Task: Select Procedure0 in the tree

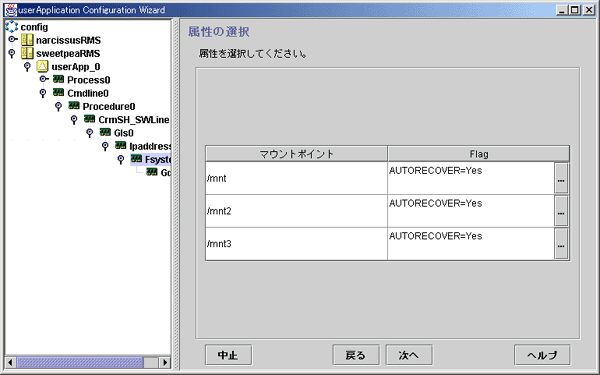Action: (x=109, y=106)
